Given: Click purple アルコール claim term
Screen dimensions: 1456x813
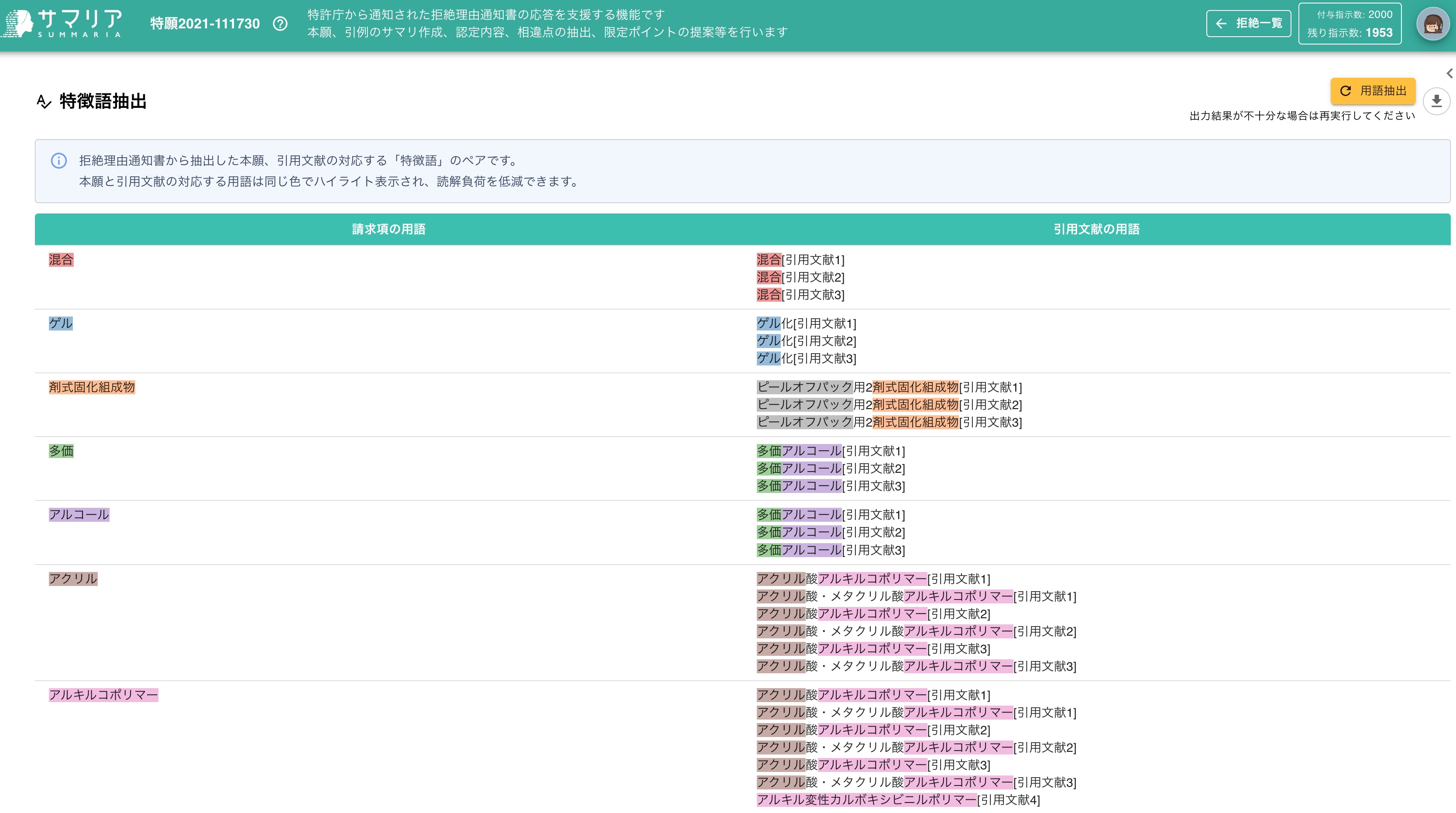Looking at the screenshot, I should [x=79, y=514].
